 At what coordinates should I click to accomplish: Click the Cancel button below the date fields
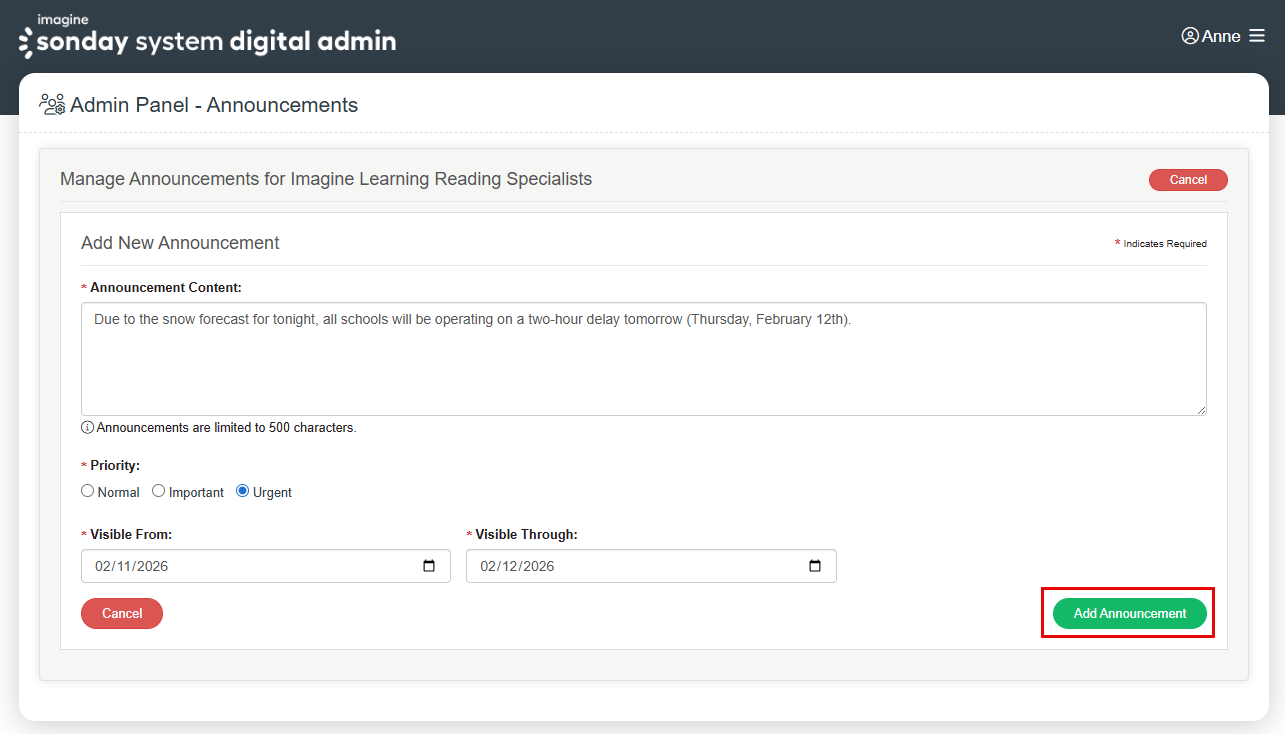click(122, 613)
